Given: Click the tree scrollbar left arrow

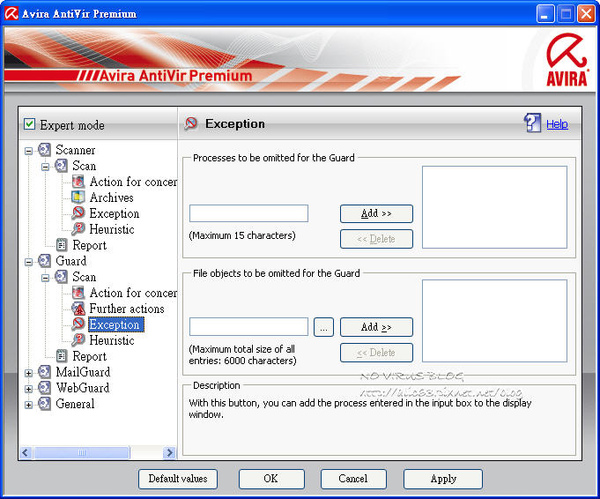Looking at the screenshot, I should (26, 453).
